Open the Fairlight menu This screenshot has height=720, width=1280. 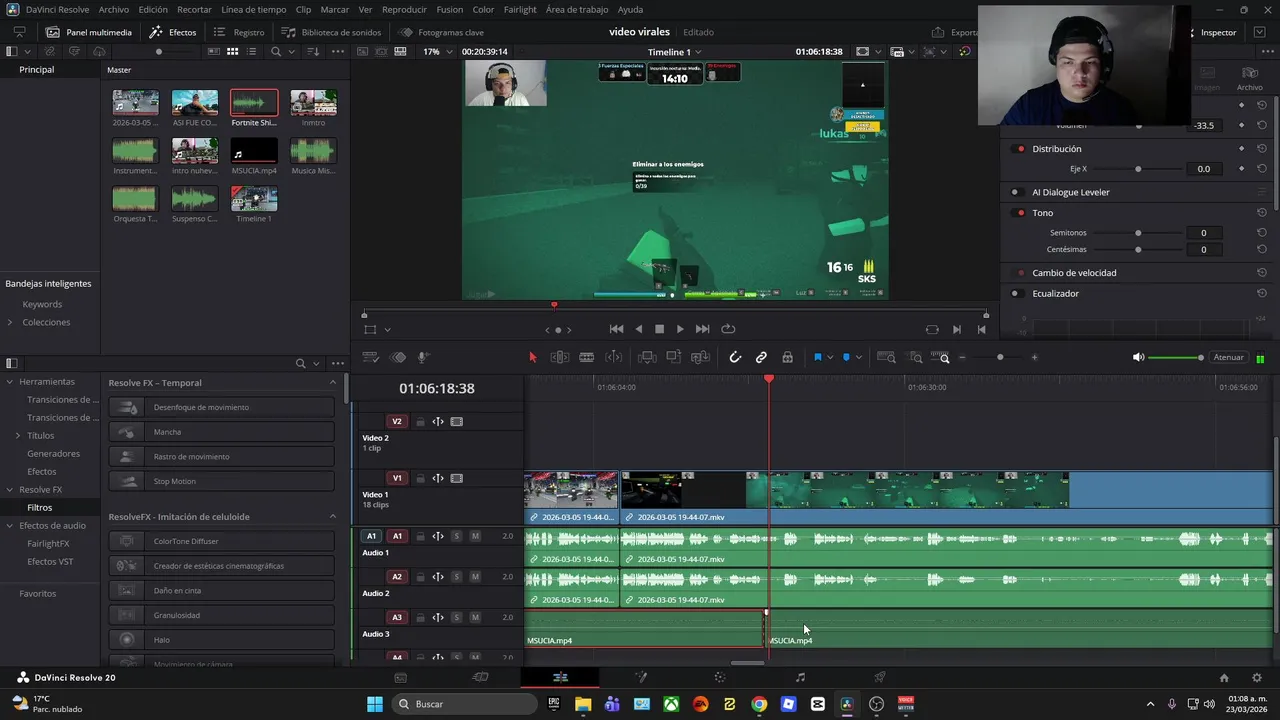point(520,9)
